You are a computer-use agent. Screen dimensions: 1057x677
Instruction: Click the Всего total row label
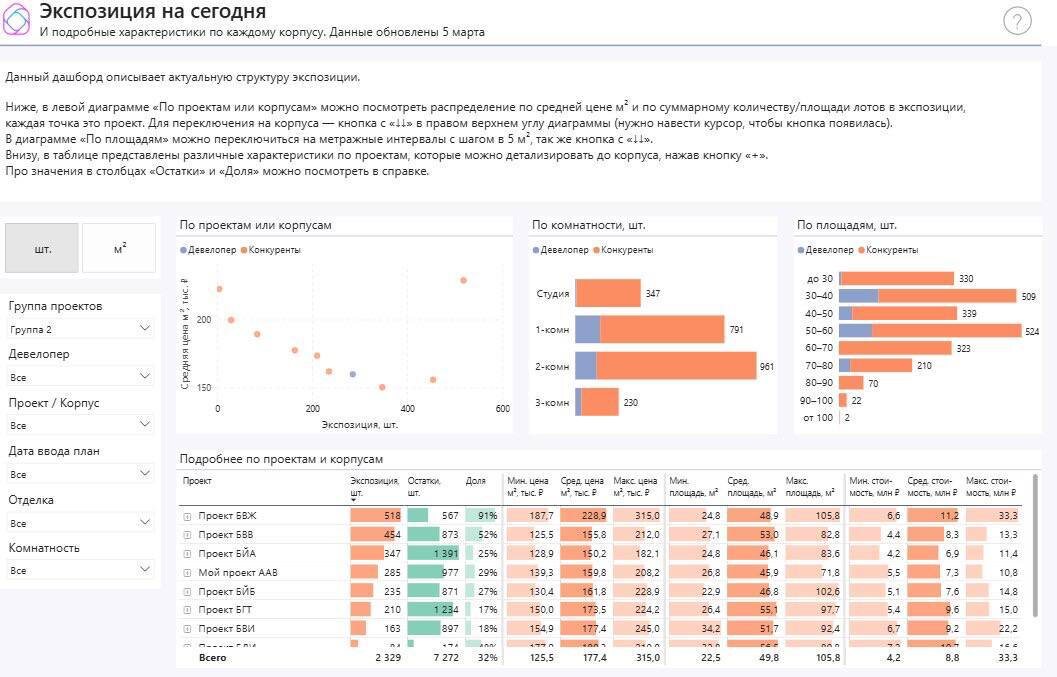[x=212, y=657]
